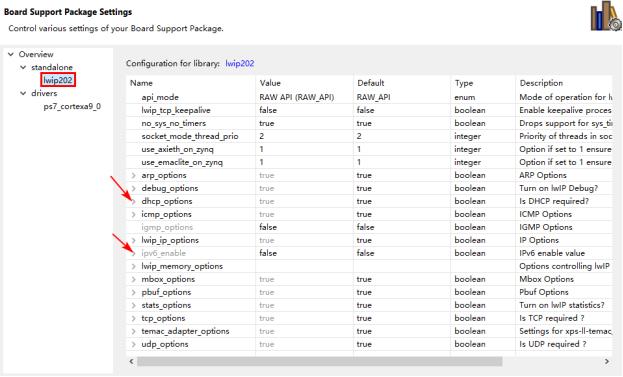
Task: Collapse the Overview tree node
Action: click(11, 54)
